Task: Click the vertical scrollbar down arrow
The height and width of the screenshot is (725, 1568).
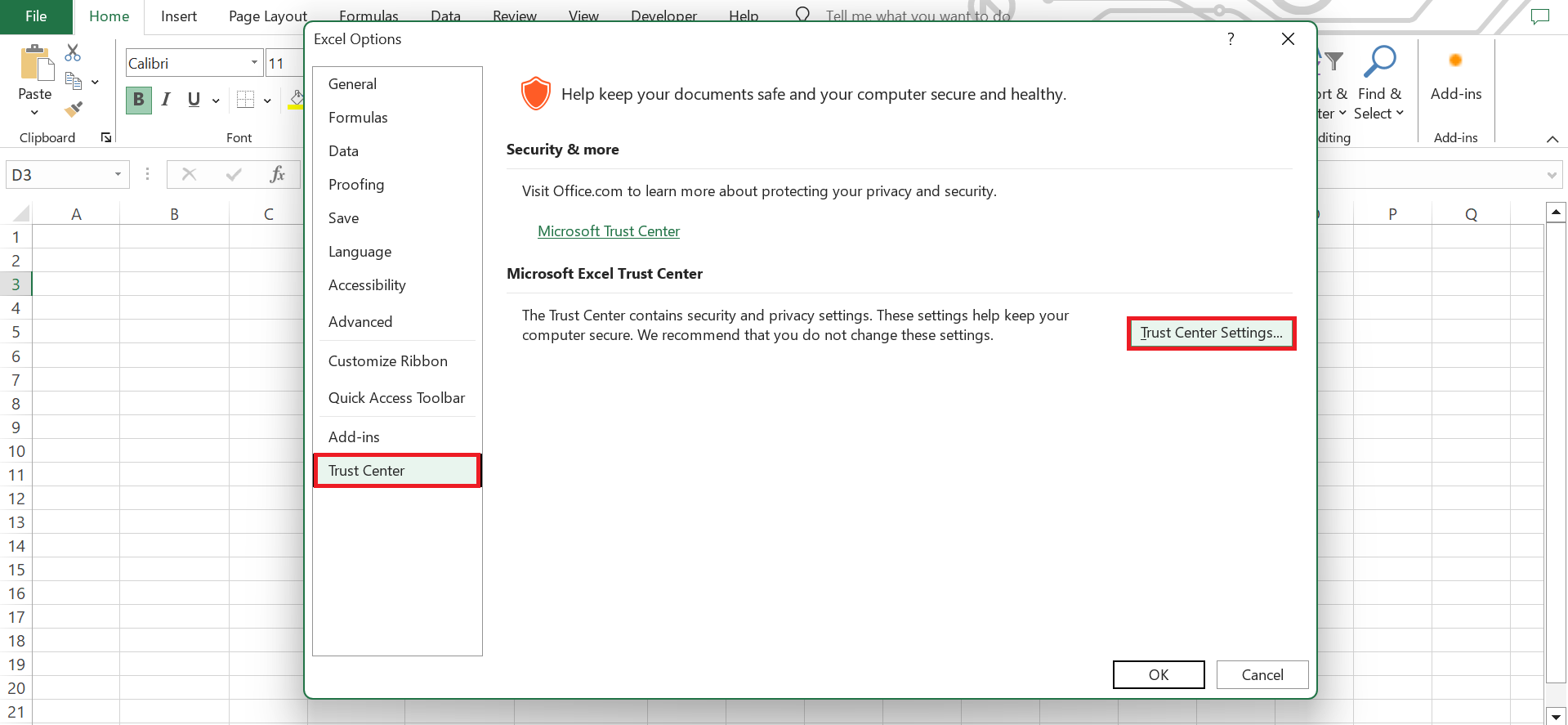Action: click(1556, 716)
